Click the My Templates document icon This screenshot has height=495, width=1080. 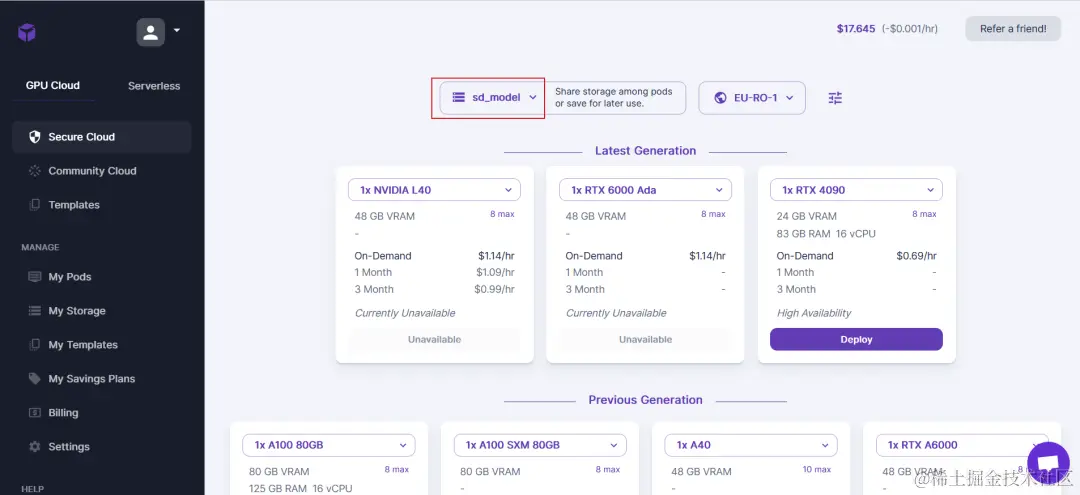coord(34,344)
